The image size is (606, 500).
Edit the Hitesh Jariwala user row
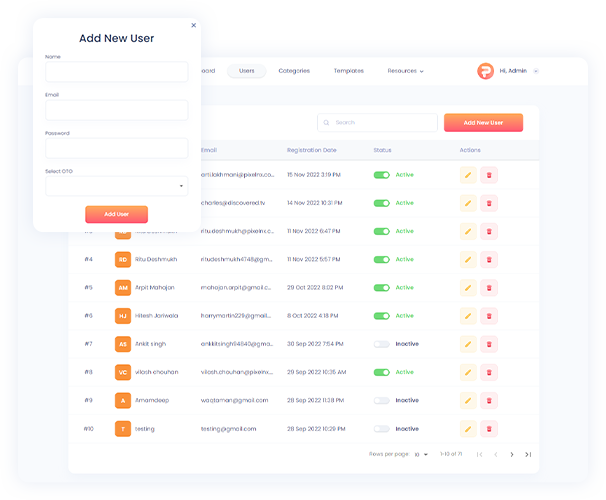tap(467, 316)
